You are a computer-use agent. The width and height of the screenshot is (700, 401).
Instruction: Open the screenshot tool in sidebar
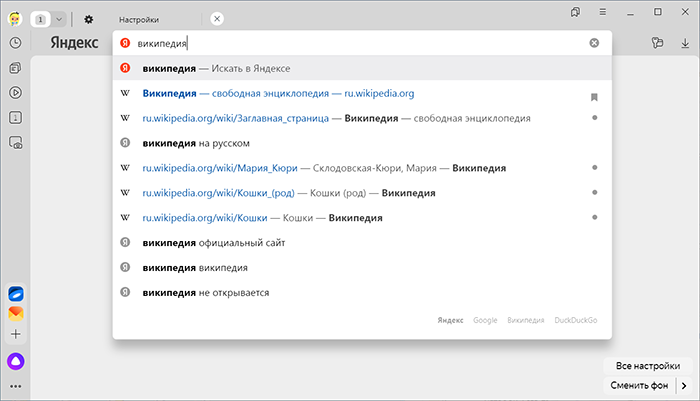point(16,143)
